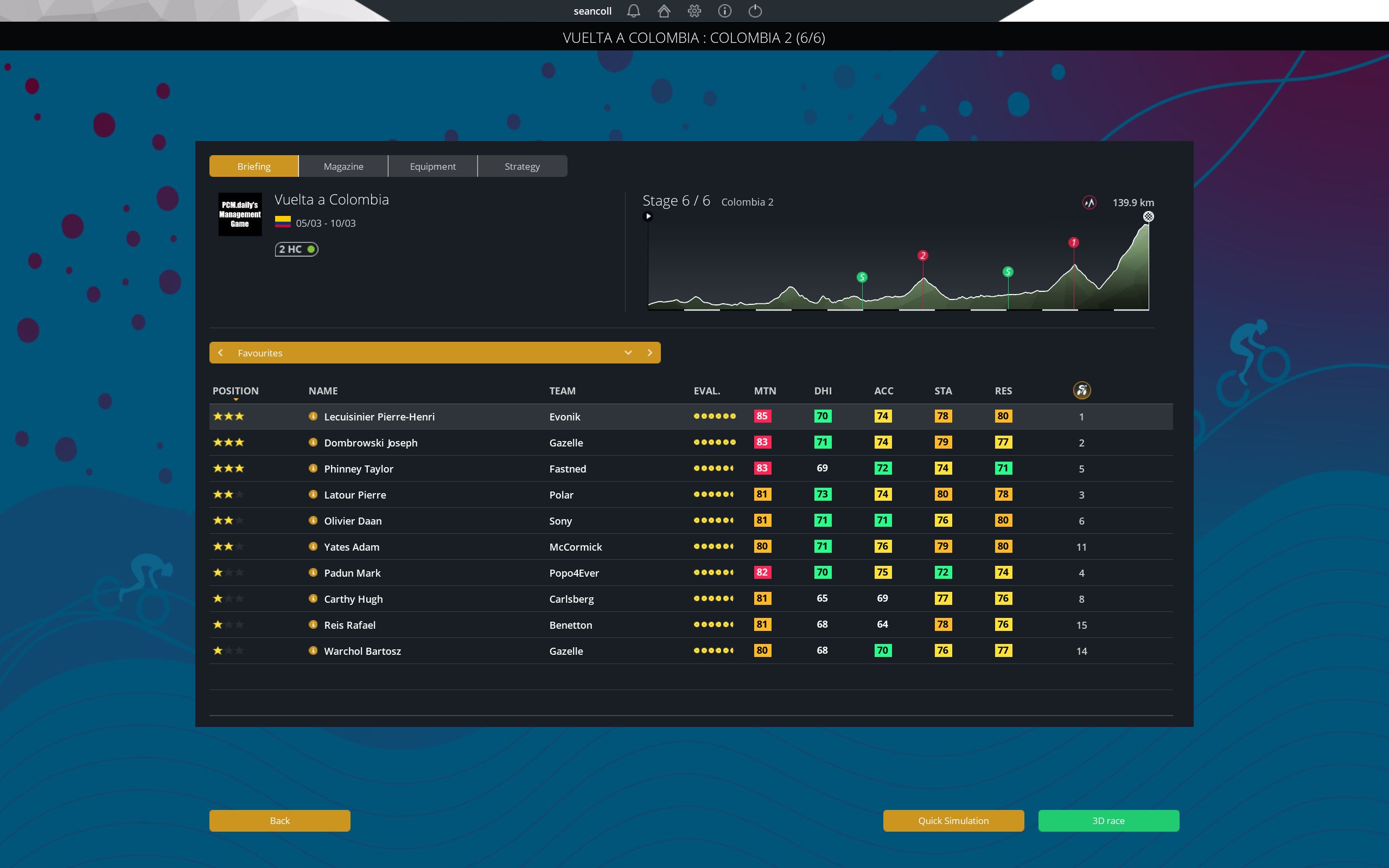Go to previous list with left arrow

[x=220, y=353]
